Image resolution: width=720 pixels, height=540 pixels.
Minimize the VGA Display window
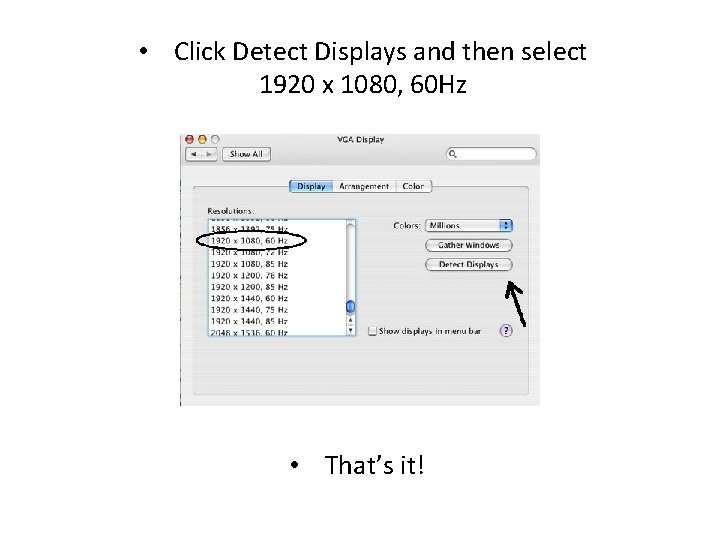coord(202,139)
